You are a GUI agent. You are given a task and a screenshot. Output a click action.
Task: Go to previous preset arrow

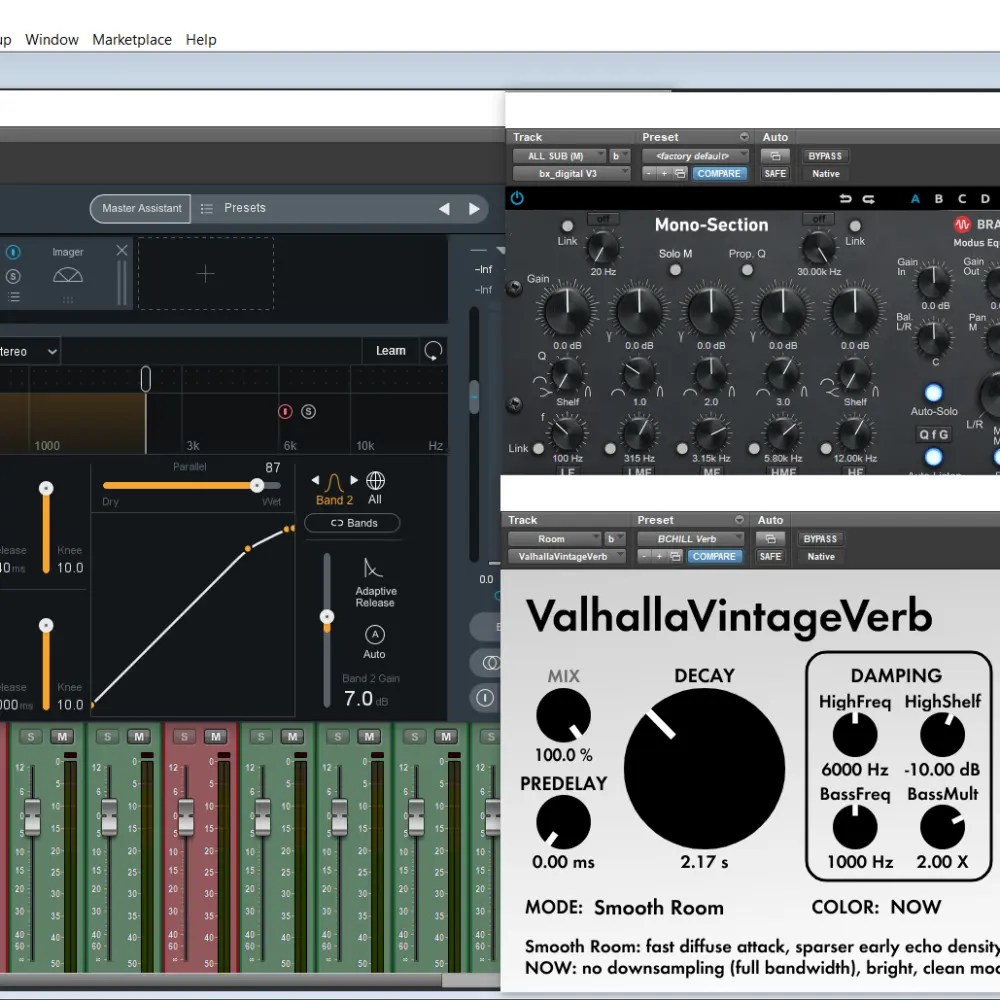pos(445,209)
